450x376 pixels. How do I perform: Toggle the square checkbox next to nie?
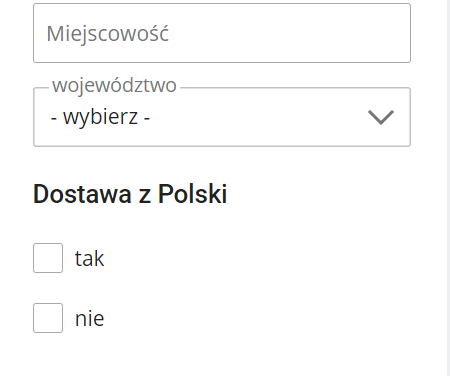pos(48,318)
